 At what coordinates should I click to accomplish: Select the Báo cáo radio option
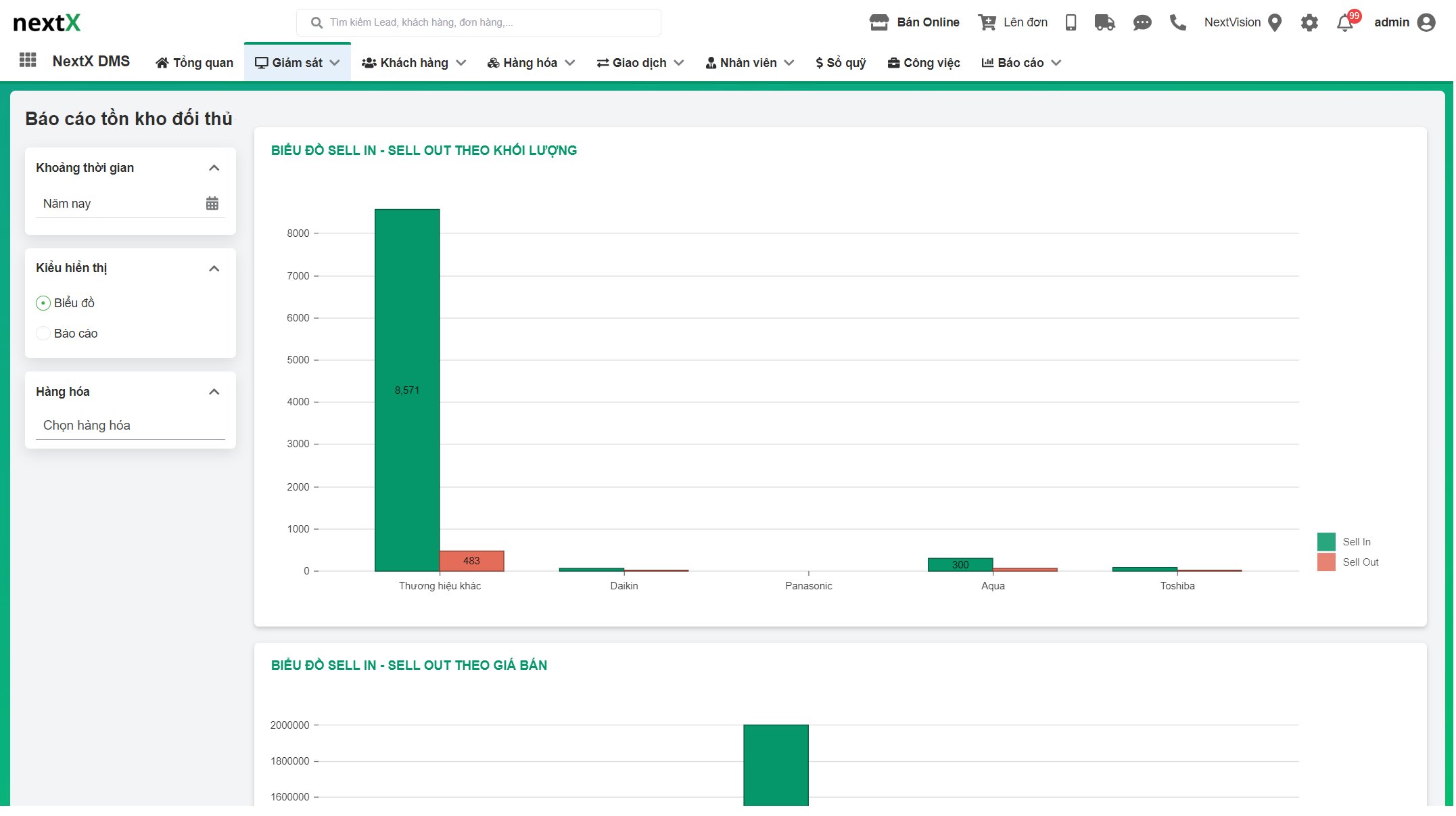(x=43, y=333)
